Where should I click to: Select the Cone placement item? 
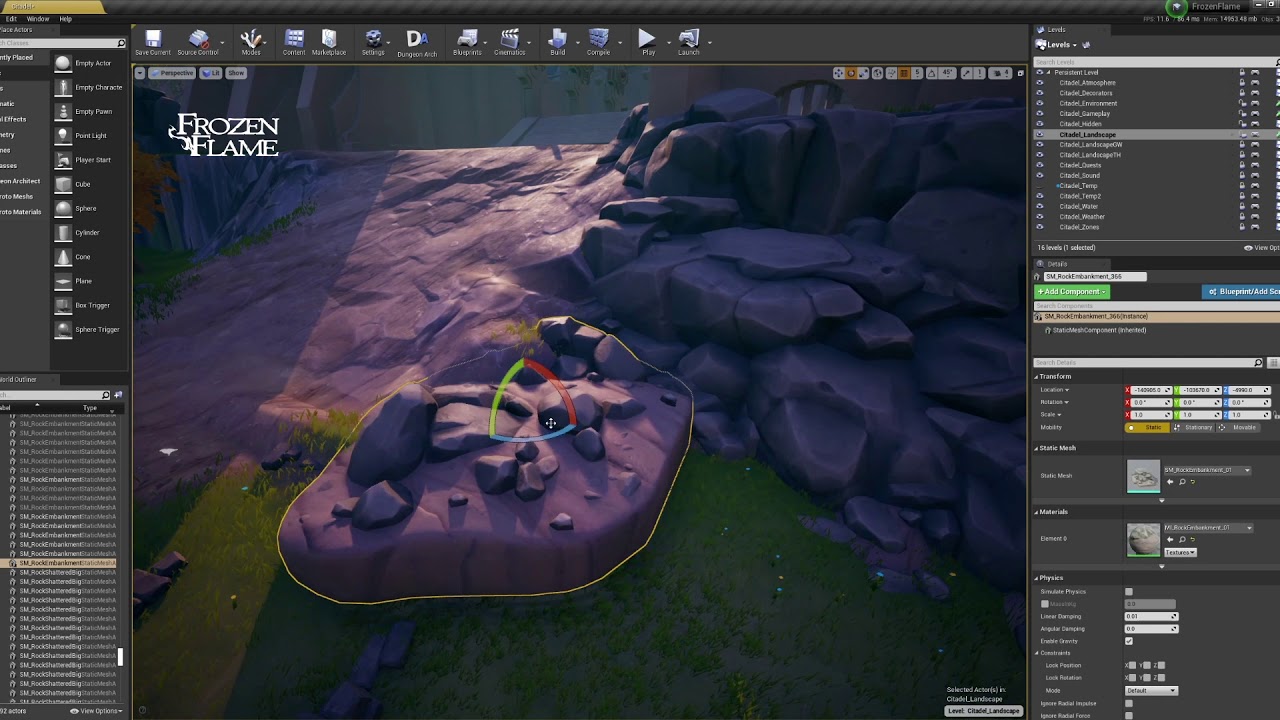pyautogui.click(x=89, y=256)
